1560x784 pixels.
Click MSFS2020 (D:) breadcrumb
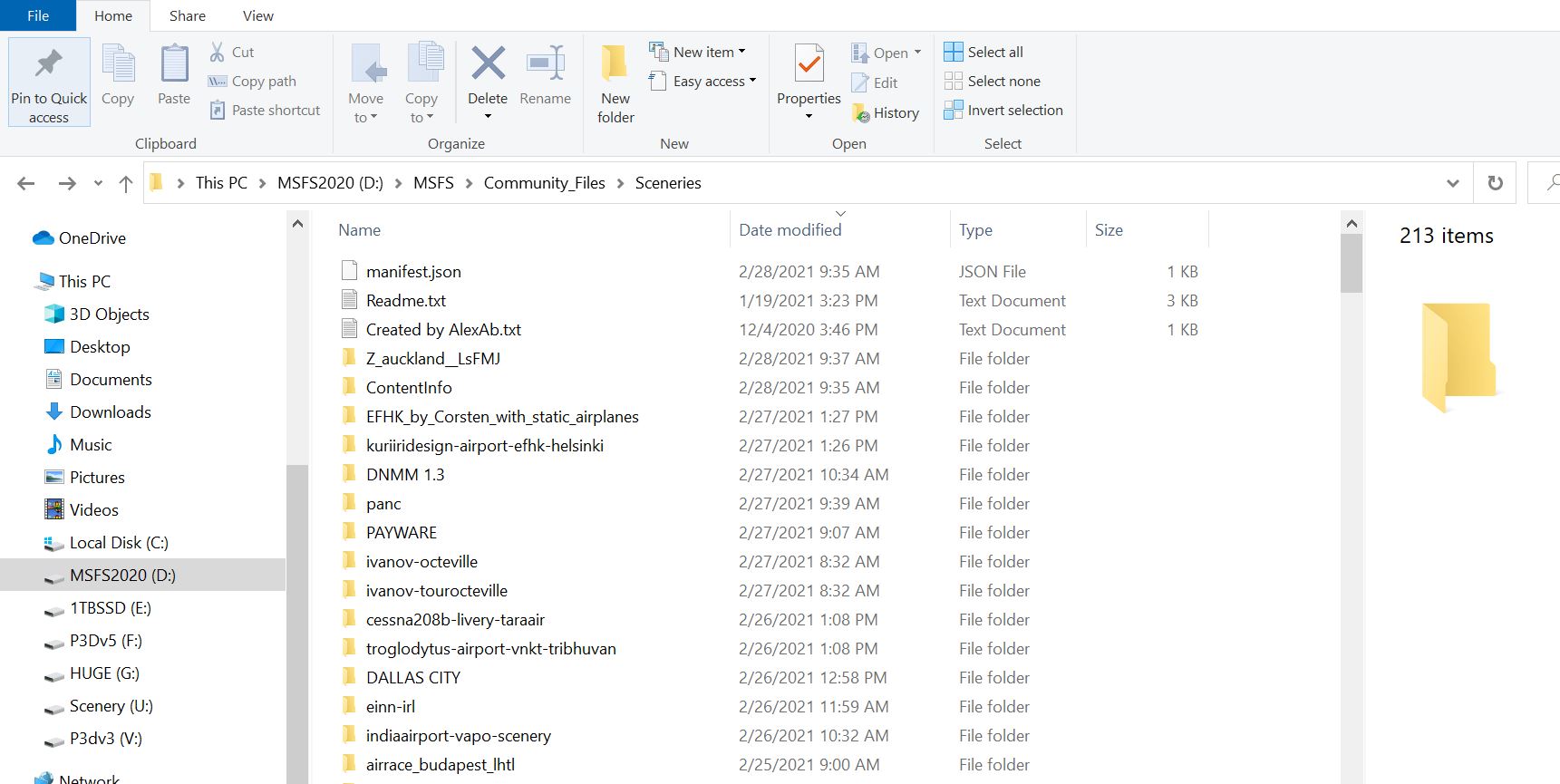click(x=330, y=182)
